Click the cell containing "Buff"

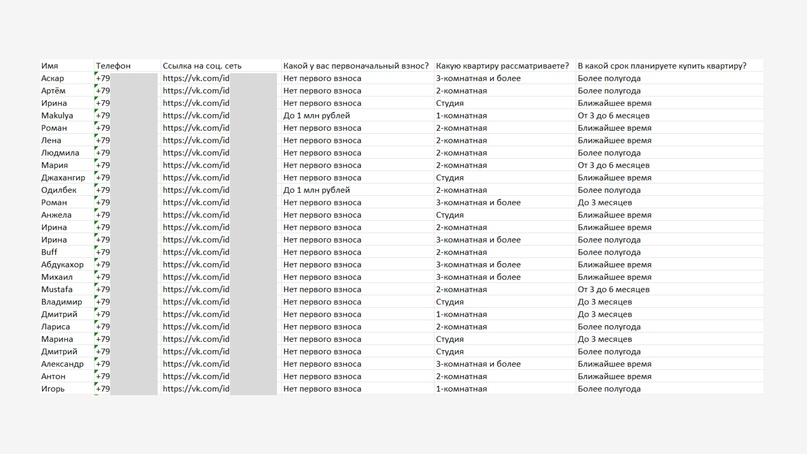[x=49, y=252]
